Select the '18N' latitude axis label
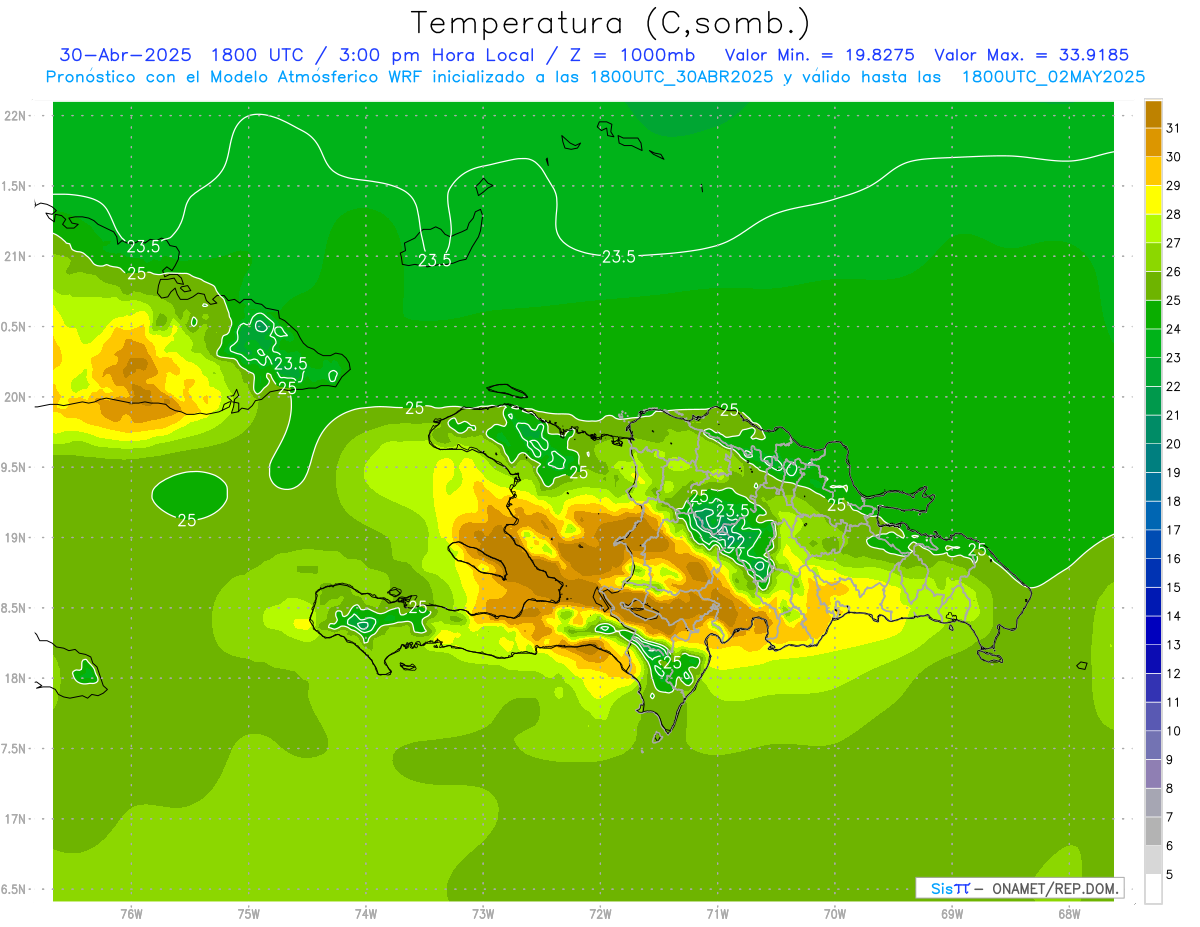This screenshot has height=927, width=1200. (x=14, y=678)
